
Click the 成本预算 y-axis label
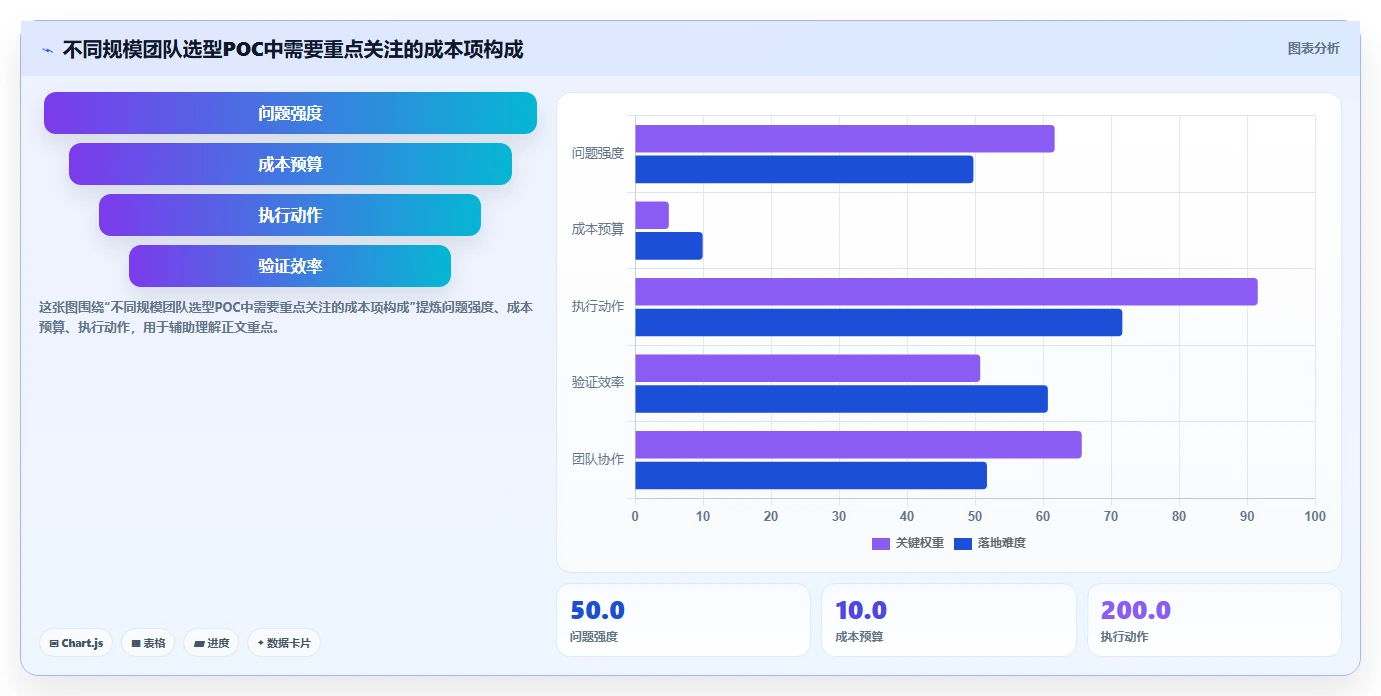598,230
